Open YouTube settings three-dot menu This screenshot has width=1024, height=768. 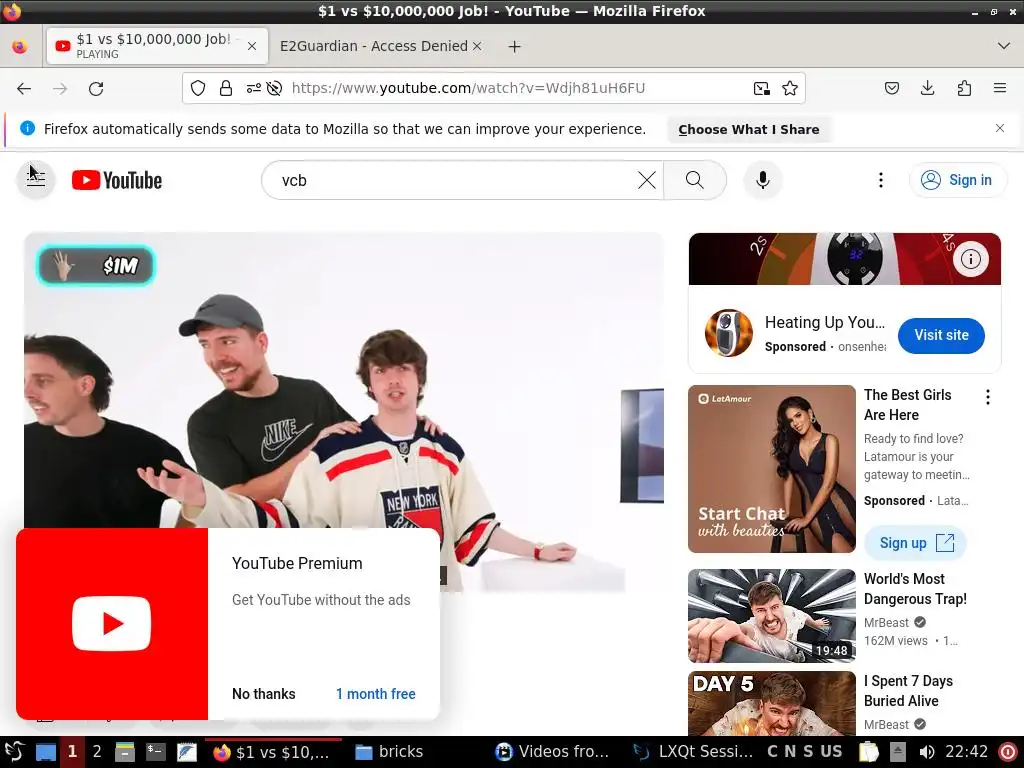[880, 180]
